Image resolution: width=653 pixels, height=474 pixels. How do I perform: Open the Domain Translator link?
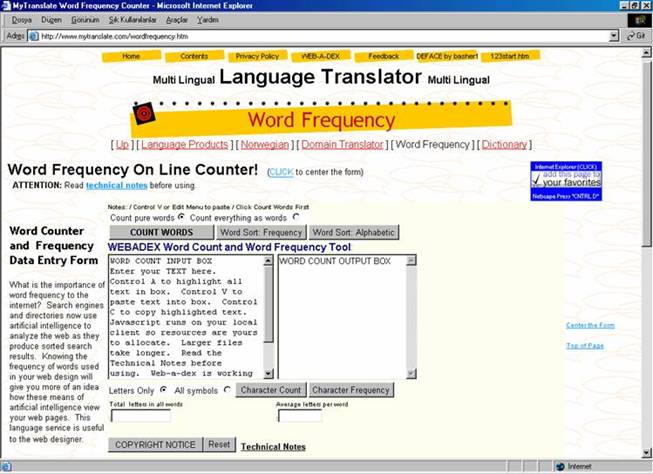(x=342, y=145)
